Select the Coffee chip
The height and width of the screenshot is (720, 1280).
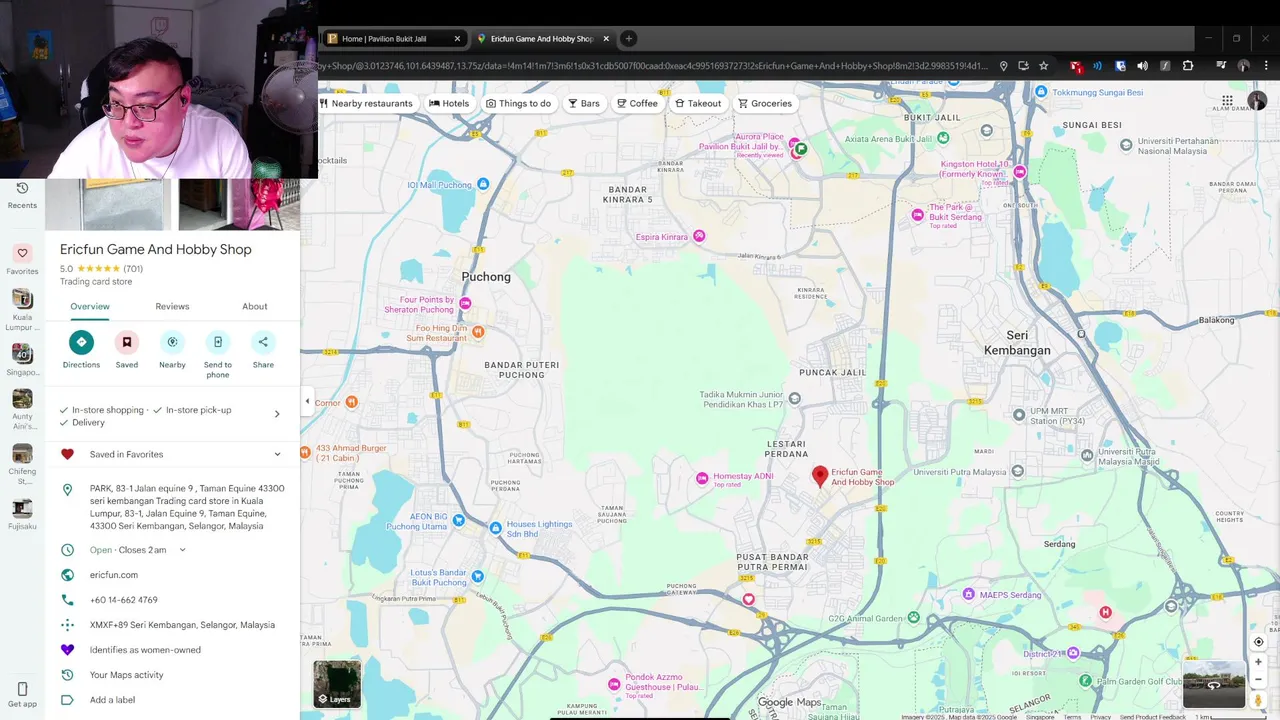(x=637, y=103)
